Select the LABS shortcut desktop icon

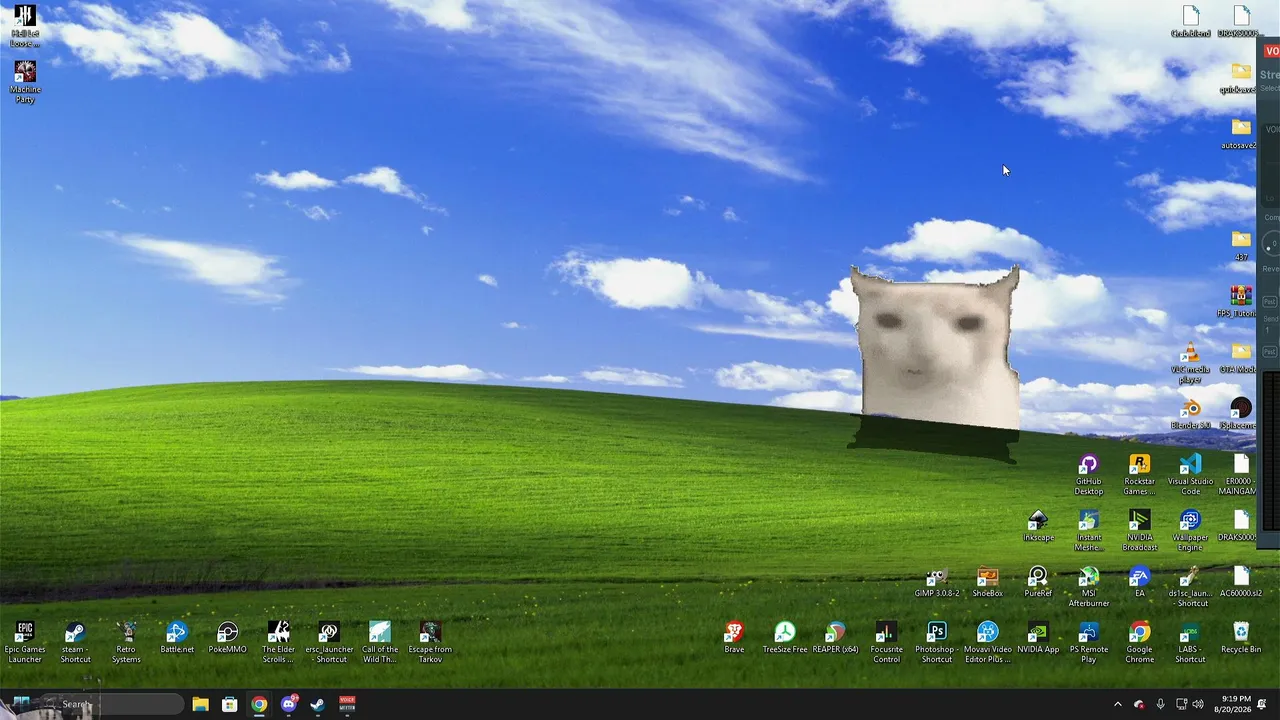1190,641
